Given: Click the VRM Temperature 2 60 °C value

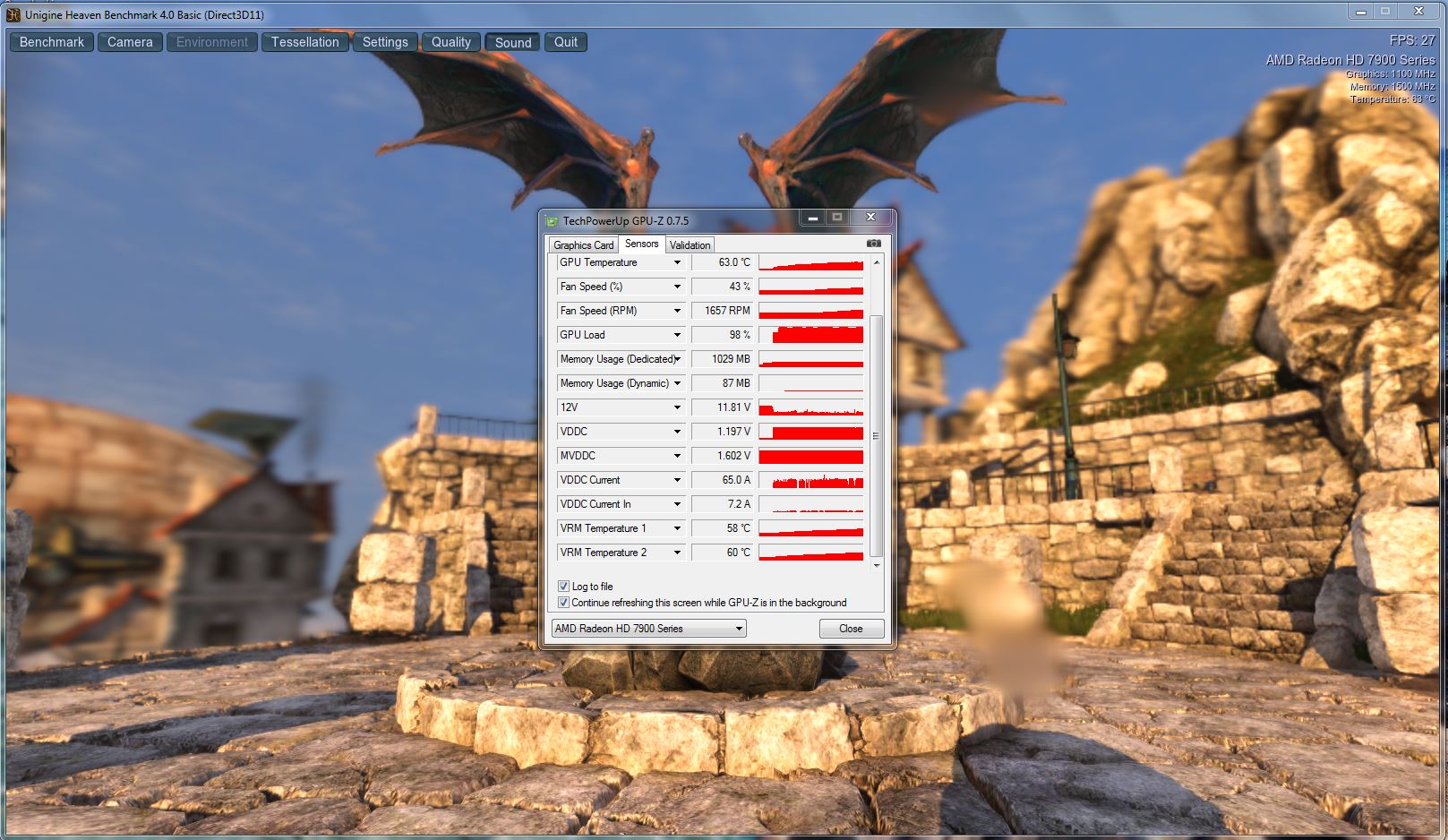Looking at the screenshot, I should pyautogui.click(x=723, y=553).
